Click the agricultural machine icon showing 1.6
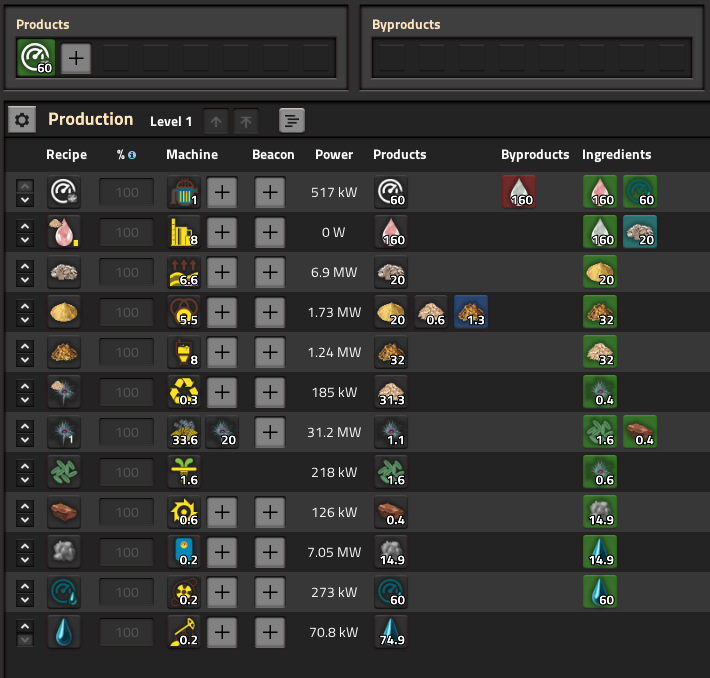Screen dimensions: 710x678 [184, 472]
